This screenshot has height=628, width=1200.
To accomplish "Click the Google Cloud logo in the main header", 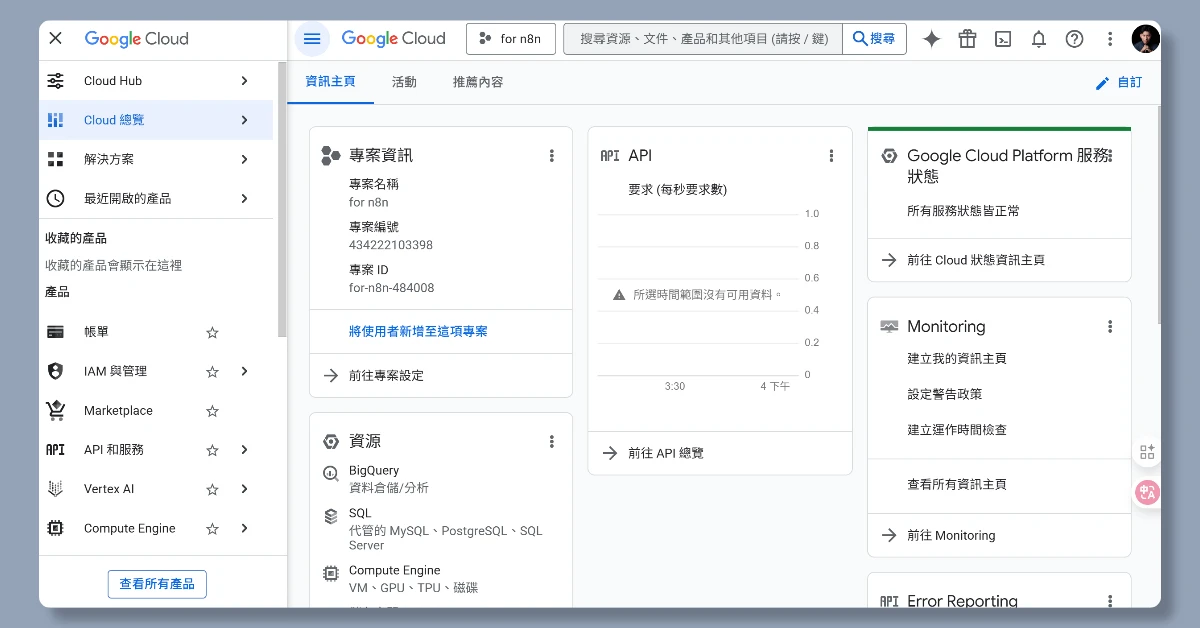I will coord(393,39).
